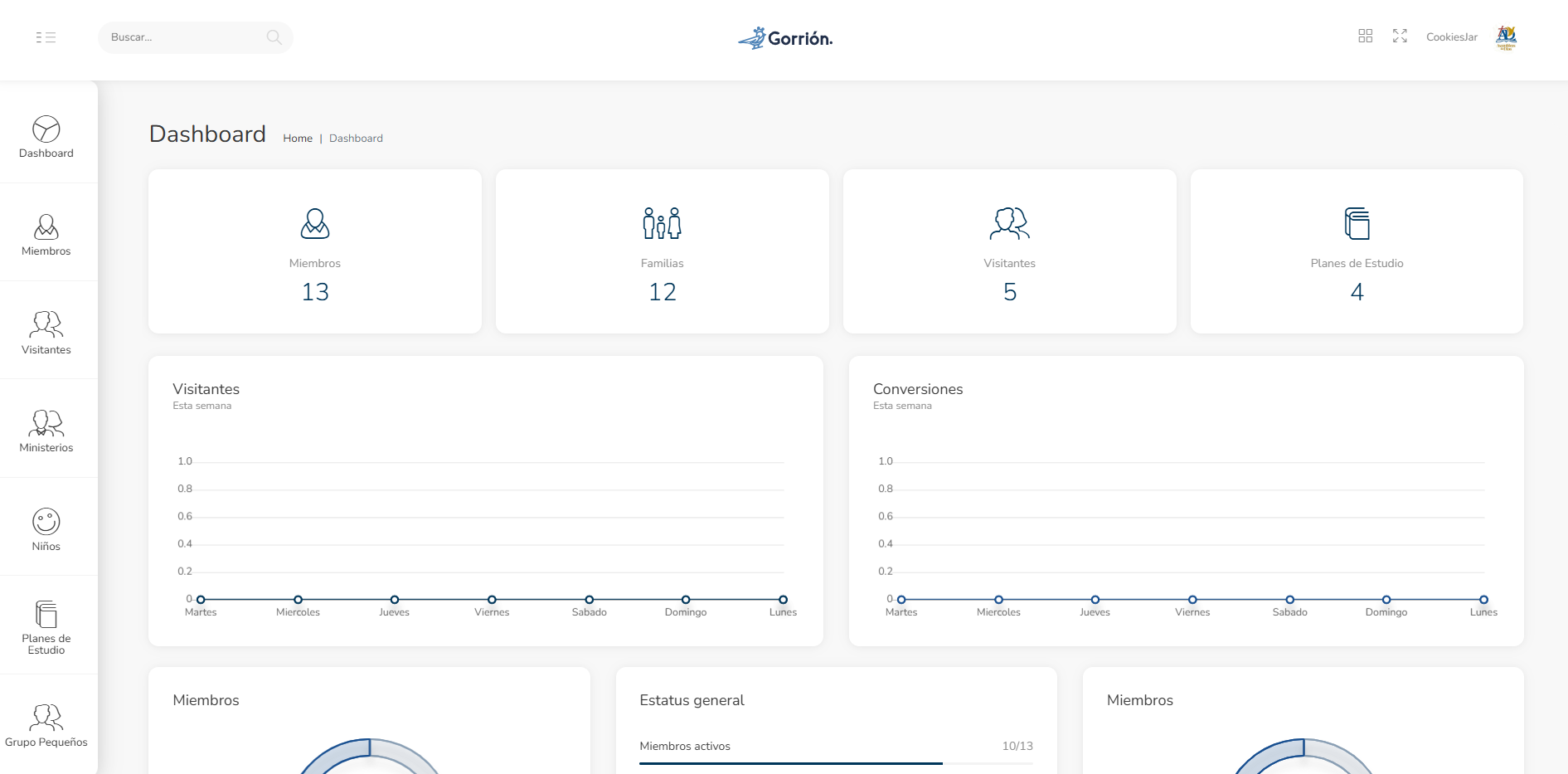This screenshot has width=1568, height=774.
Task: Open Visitantes in the sidebar
Action: coord(46,333)
